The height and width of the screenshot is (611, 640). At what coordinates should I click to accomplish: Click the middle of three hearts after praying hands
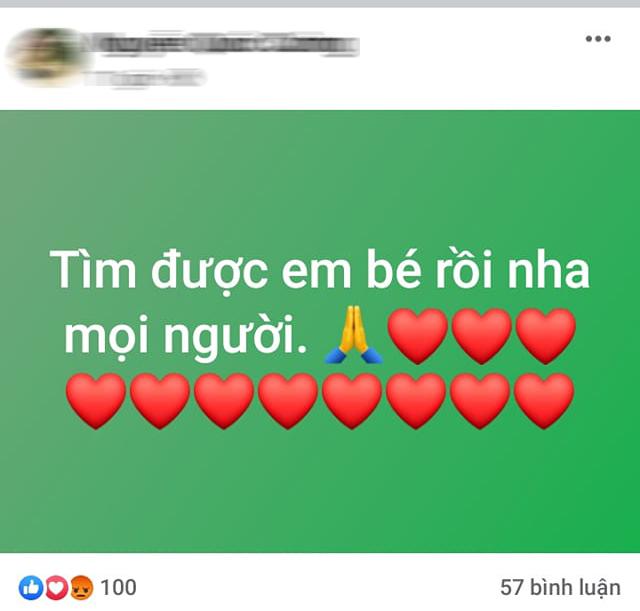coord(482,335)
